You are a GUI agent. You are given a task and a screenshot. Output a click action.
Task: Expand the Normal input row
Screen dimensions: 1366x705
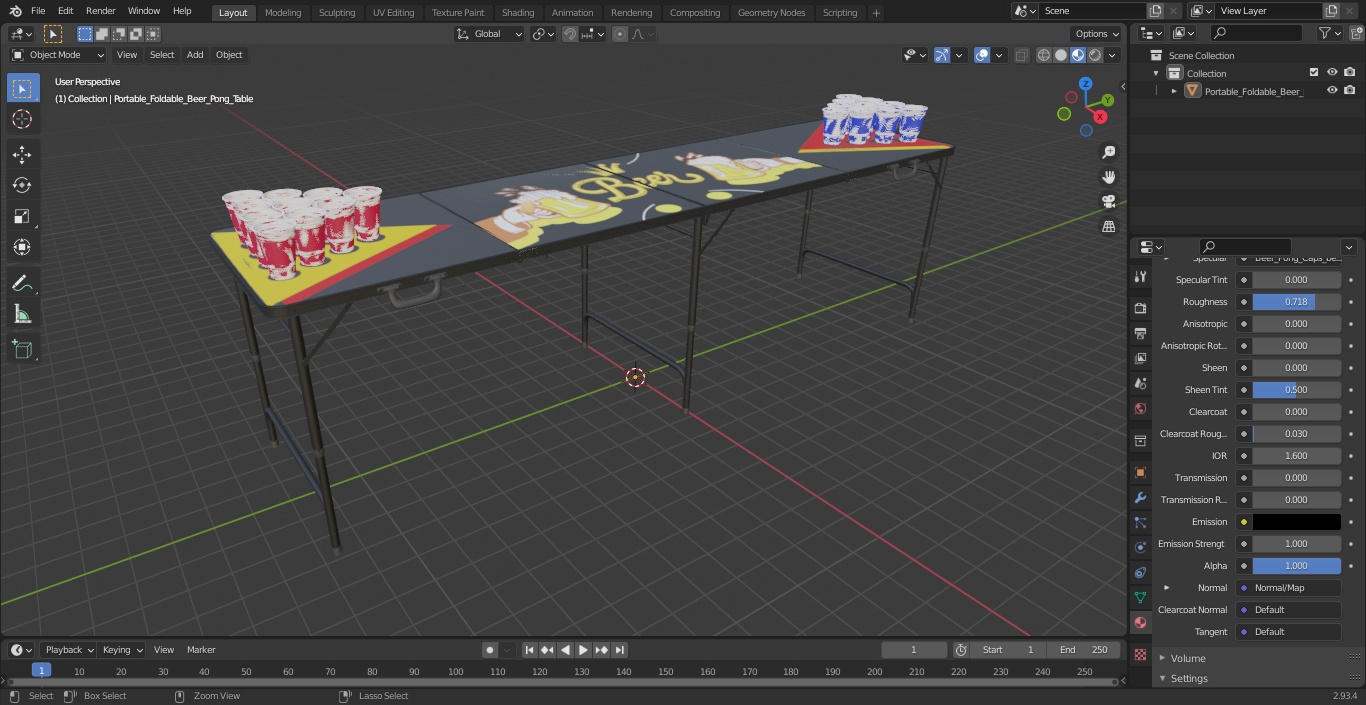pos(1166,588)
